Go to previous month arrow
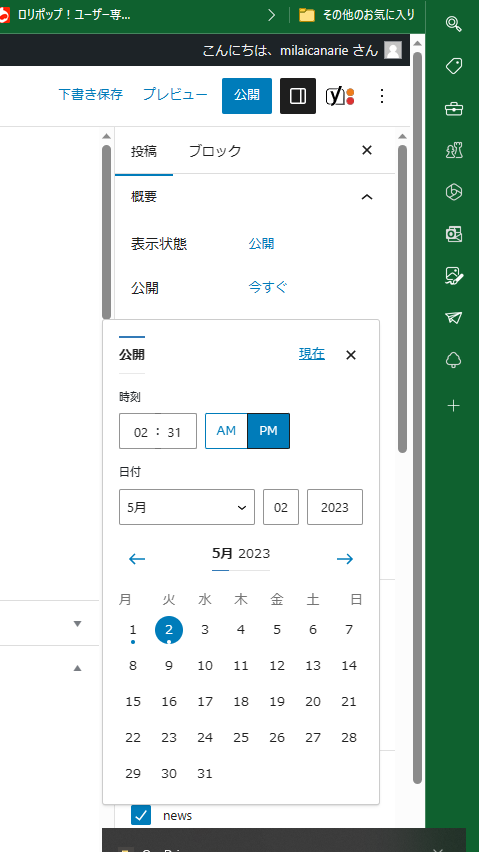Viewport: 479px width, 852px height. [137, 559]
